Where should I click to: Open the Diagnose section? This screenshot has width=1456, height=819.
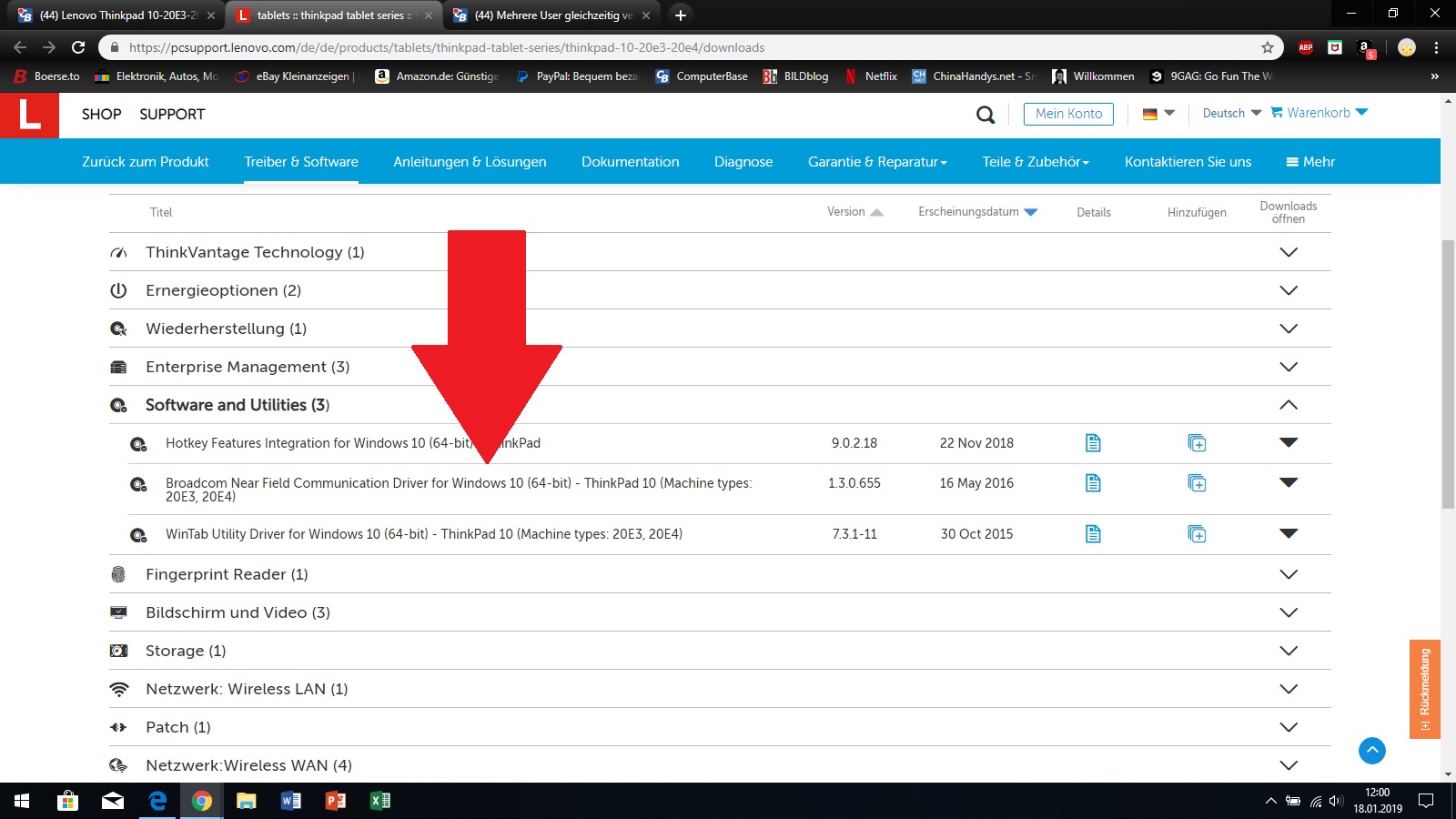pos(743,162)
